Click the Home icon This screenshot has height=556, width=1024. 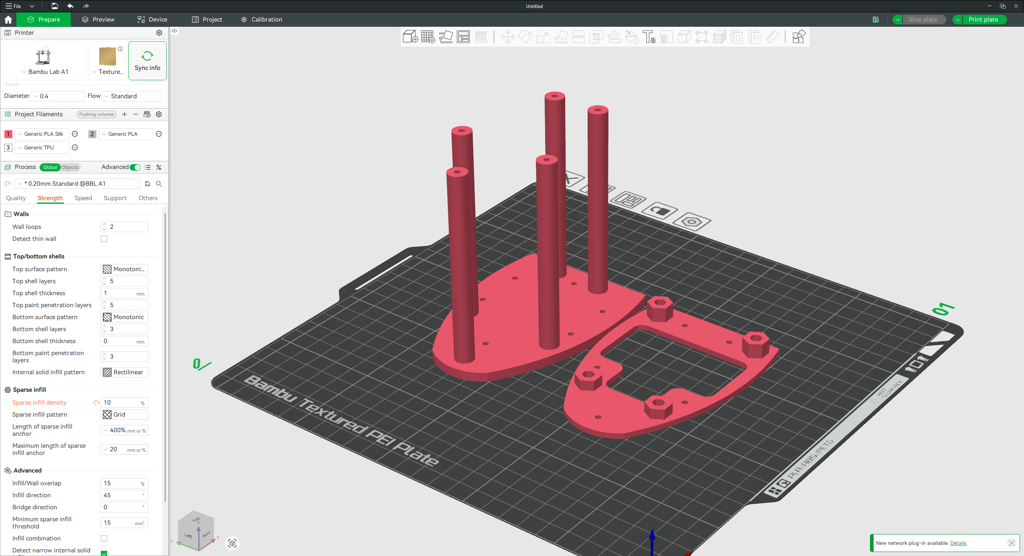coord(8,20)
